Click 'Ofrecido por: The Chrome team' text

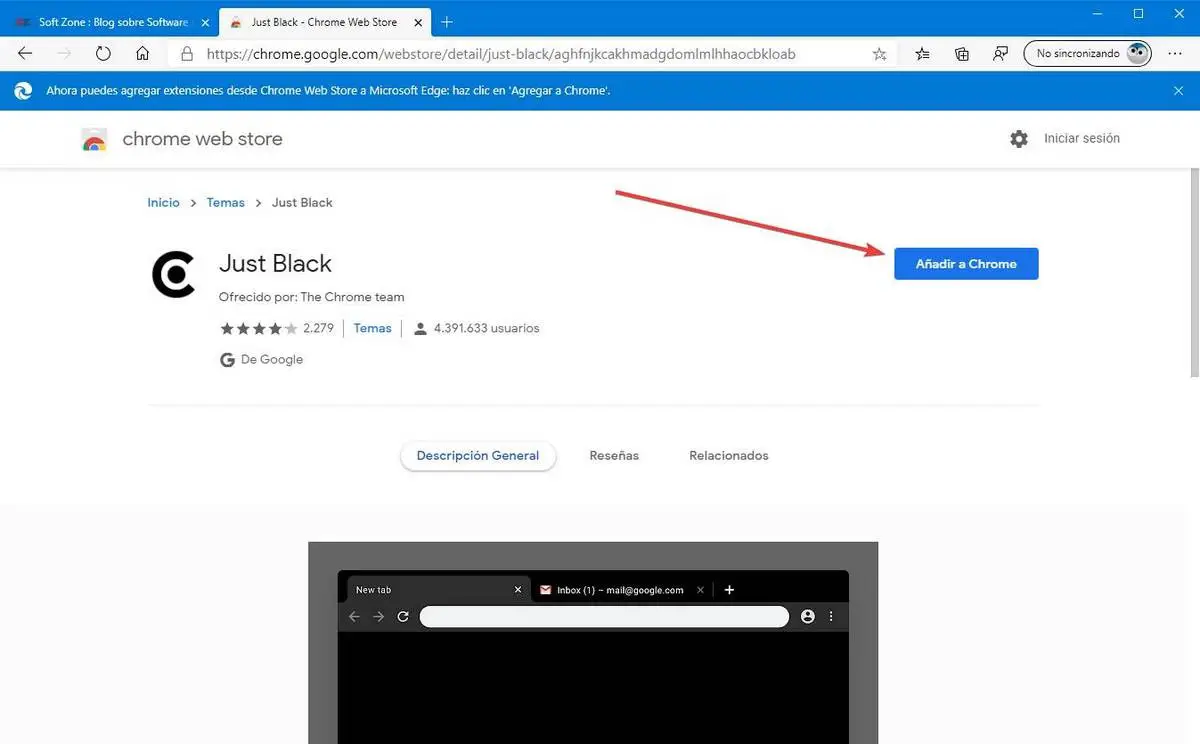pyautogui.click(x=311, y=297)
